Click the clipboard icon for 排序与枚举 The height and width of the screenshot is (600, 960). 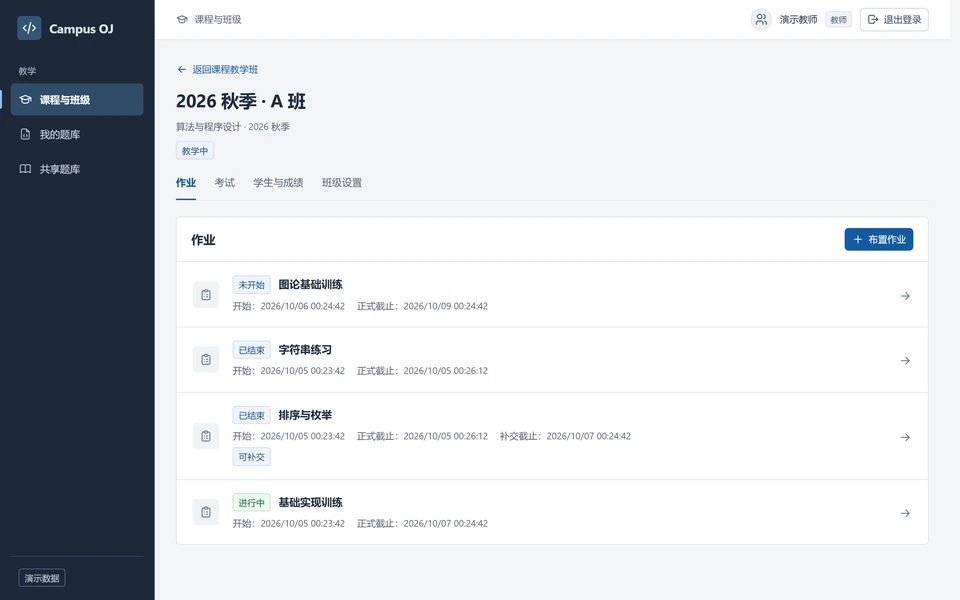[x=206, y=436]
